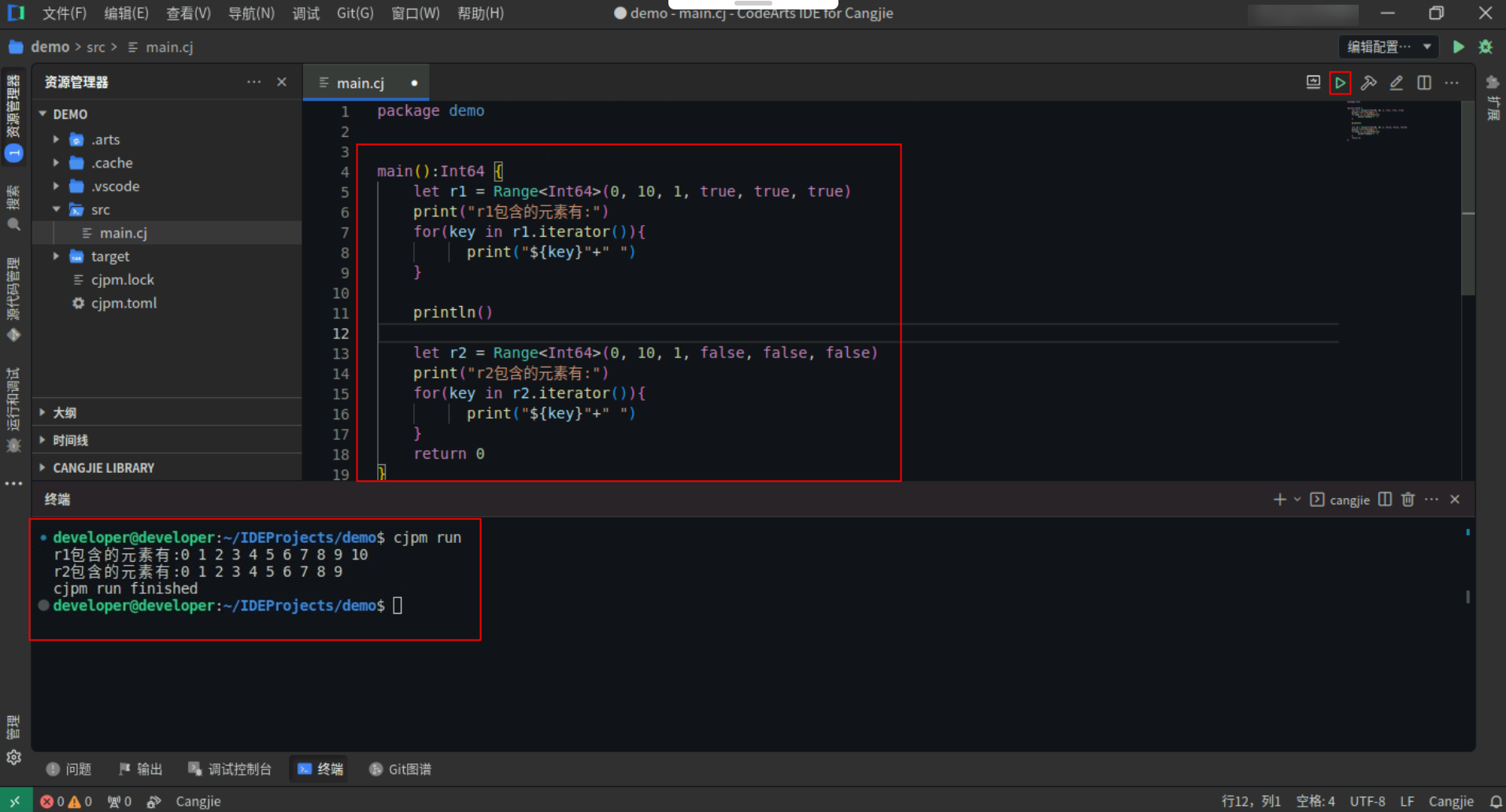Click the preview panel icon in the editor toolbar
The height and width of the screenshot is (812, 1506).
(1313, 83)
